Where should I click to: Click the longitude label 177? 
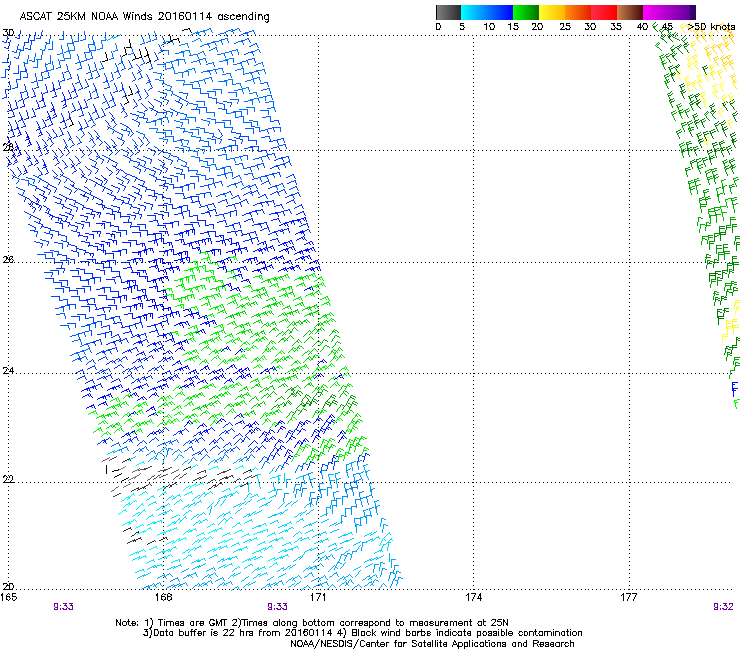click(x=629, y=597)
